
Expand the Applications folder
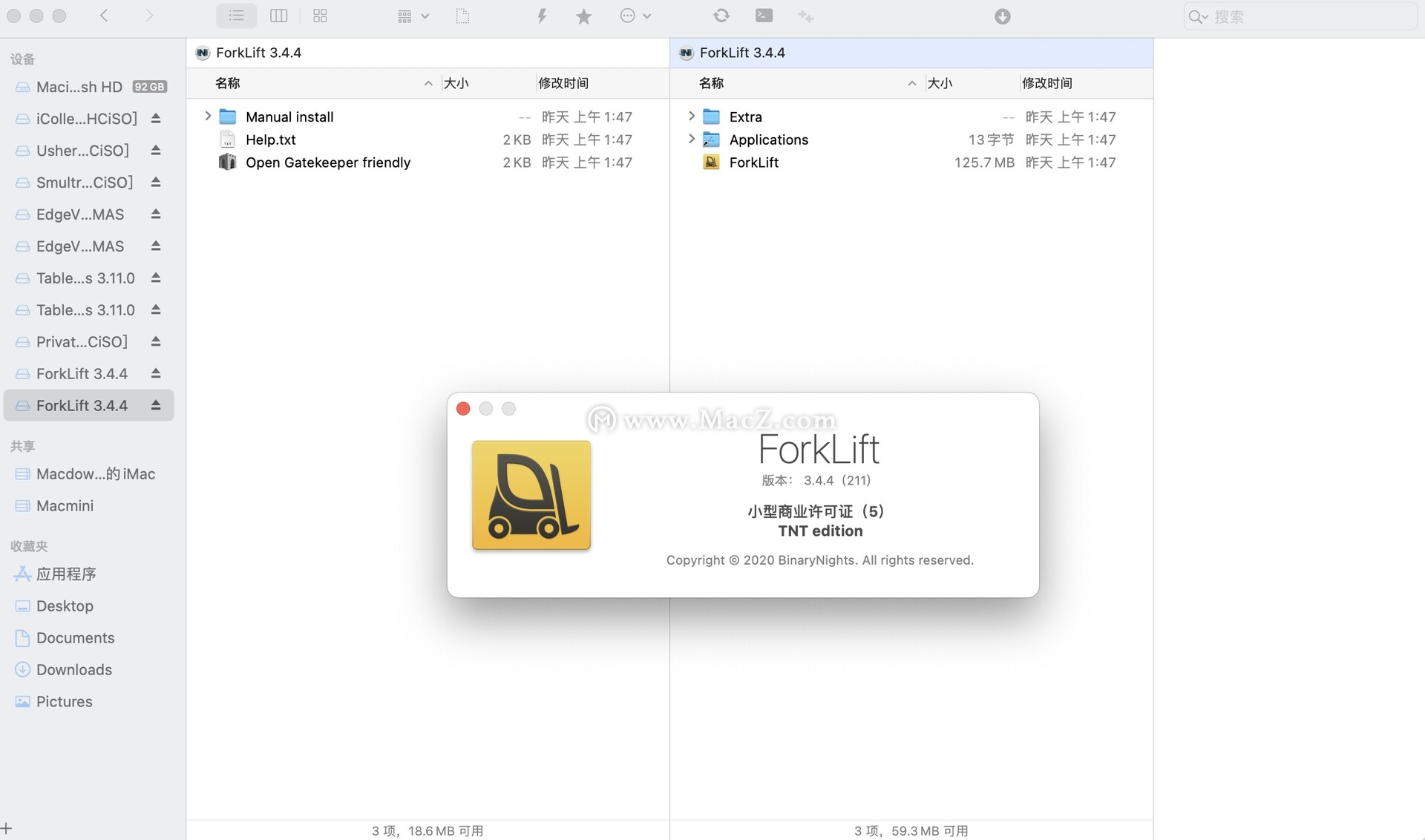[x=692, y=140]
